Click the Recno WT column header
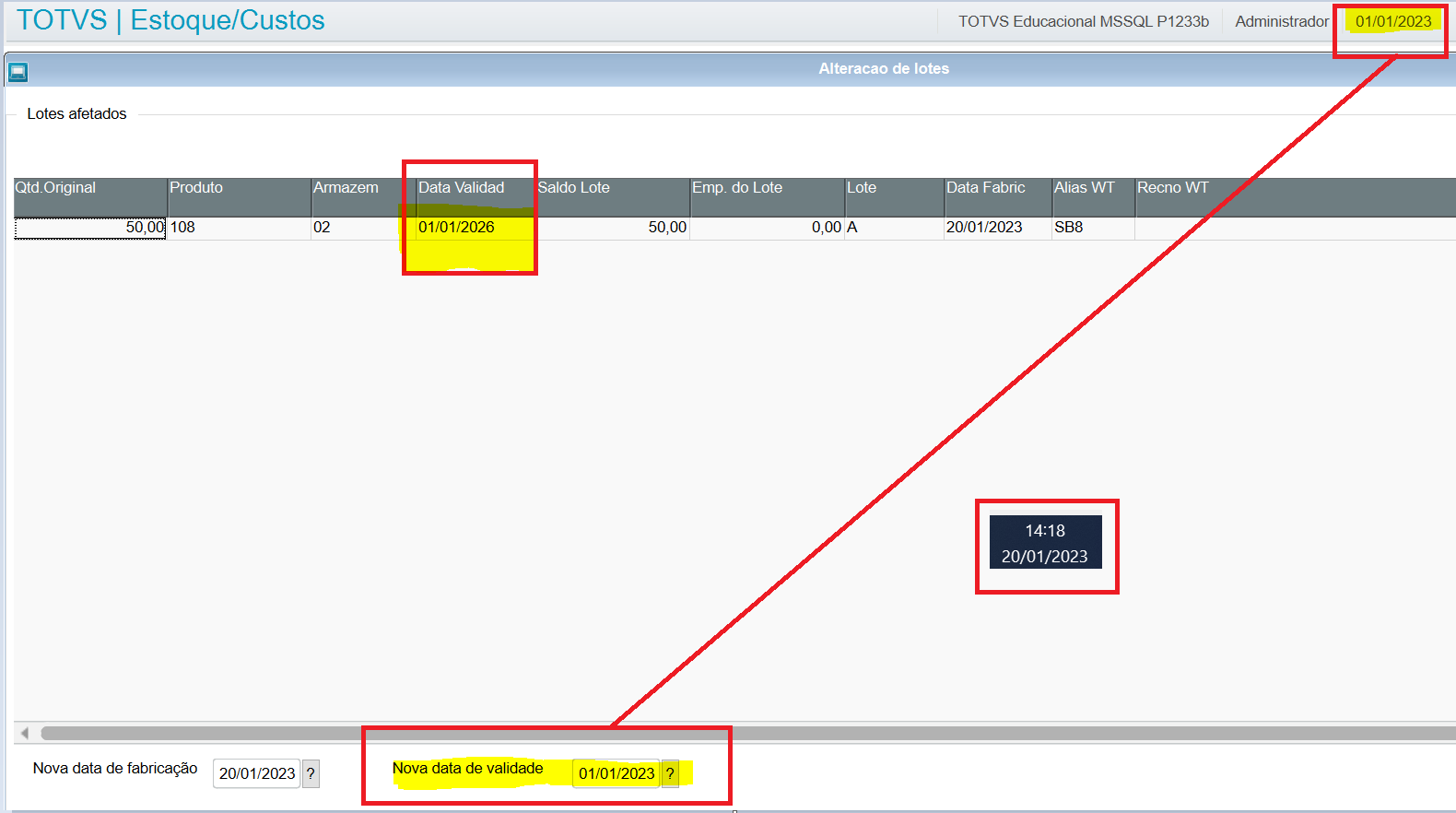Viewport: 1456px width, 813px height. (1295, 197)
